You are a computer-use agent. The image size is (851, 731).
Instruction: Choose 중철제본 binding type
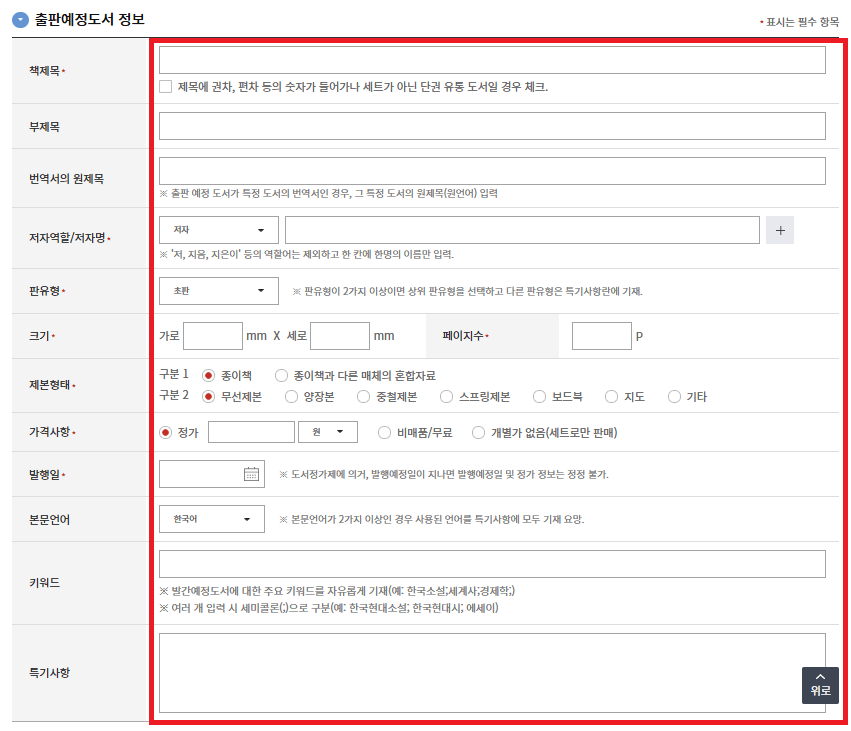pyautogui.click(x=364, y=397)
